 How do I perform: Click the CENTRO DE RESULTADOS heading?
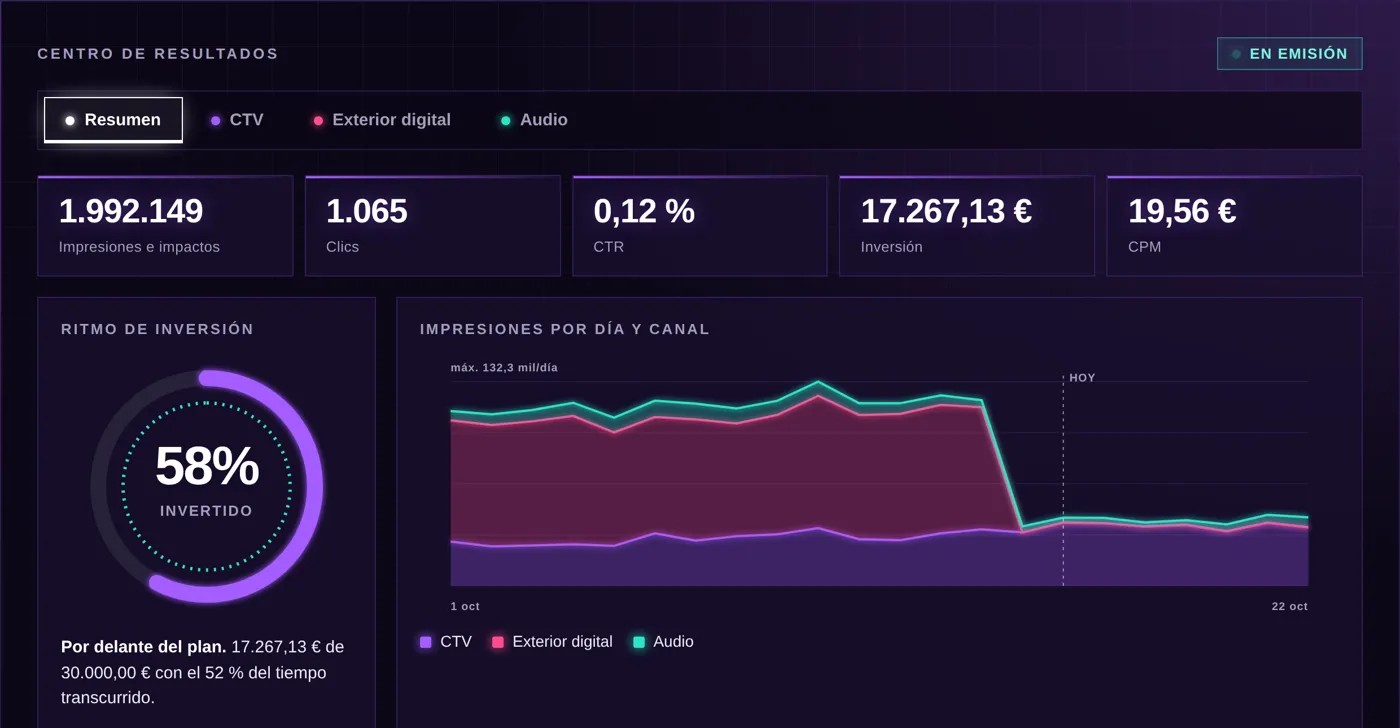click(x=158, y=54)
